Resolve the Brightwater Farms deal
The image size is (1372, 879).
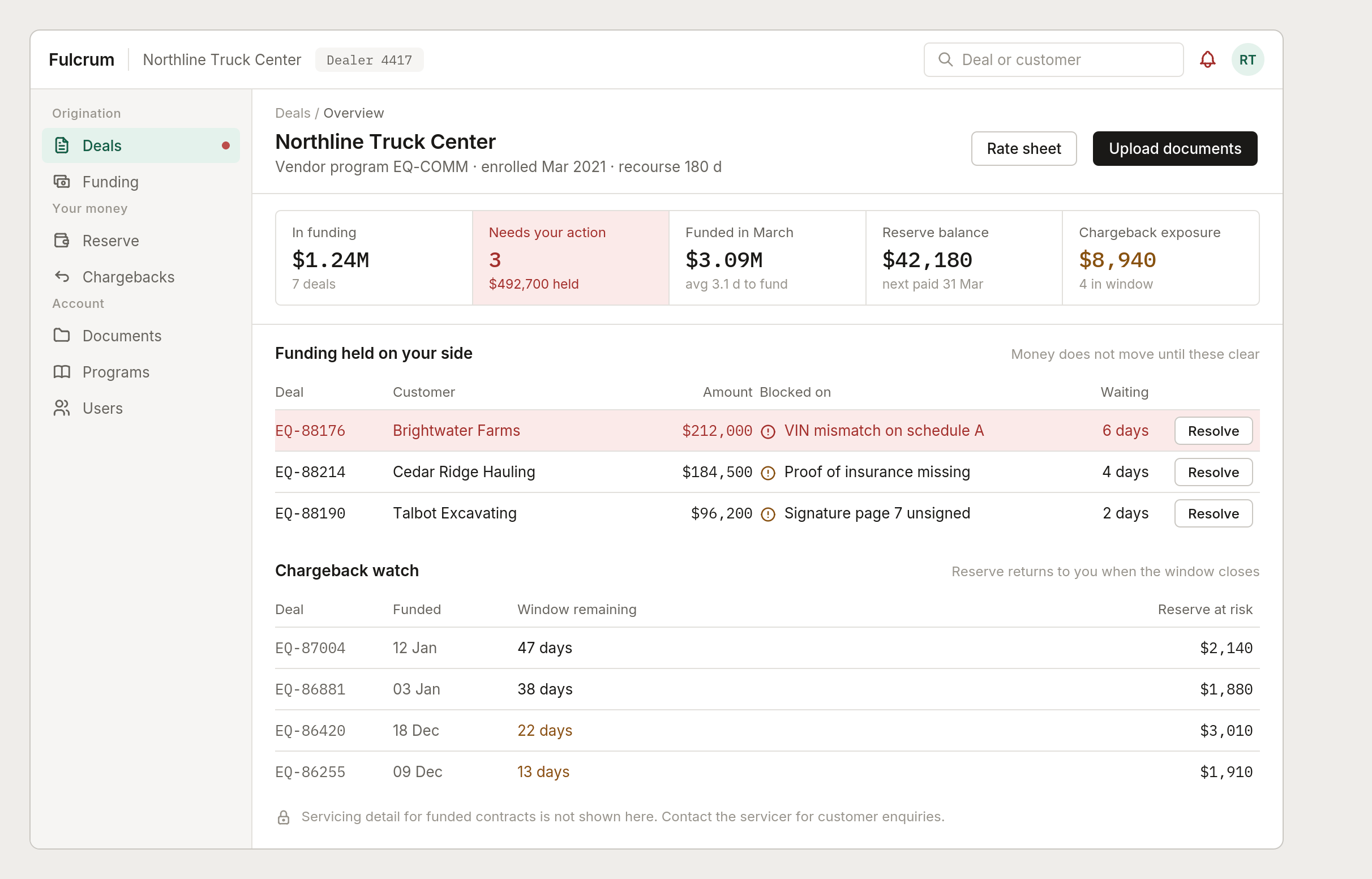(1214, 431)
